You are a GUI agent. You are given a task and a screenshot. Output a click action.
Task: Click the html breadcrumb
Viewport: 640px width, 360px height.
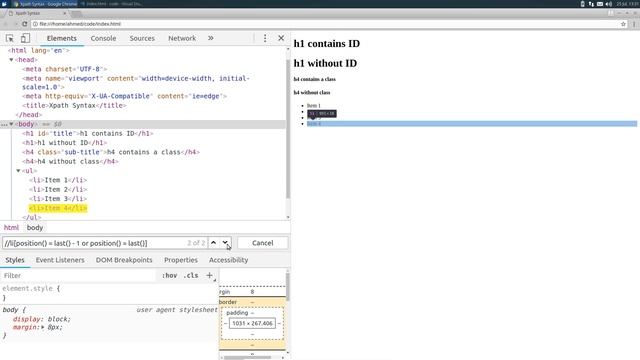click(x=11, y=228)
